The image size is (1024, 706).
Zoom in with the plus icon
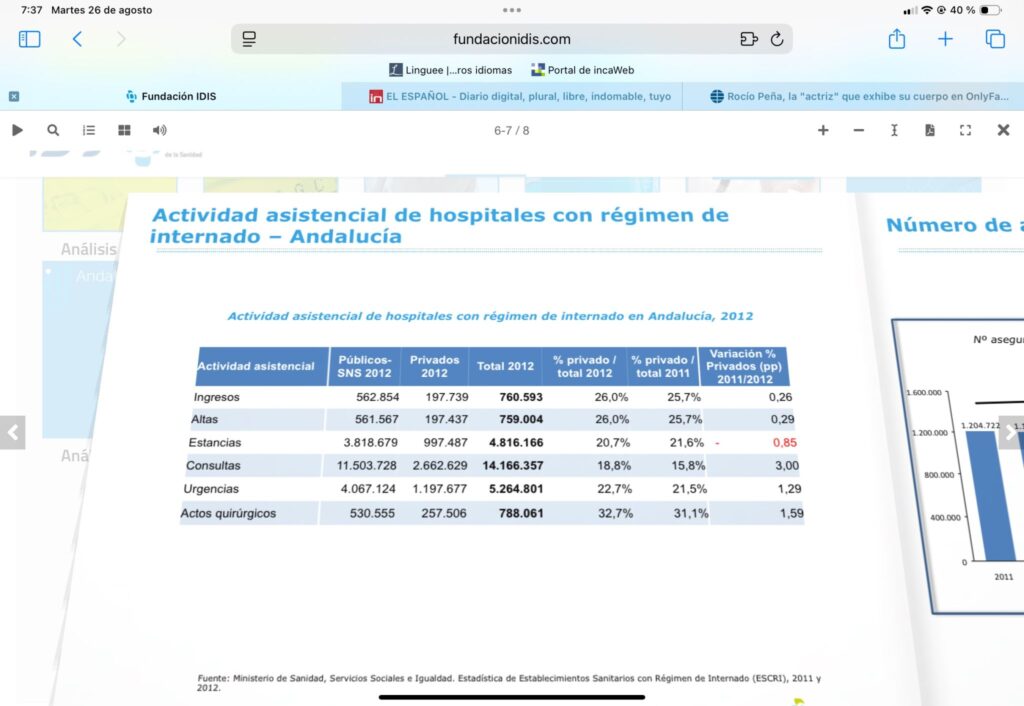pyautogui.click(x=823, y=130)
